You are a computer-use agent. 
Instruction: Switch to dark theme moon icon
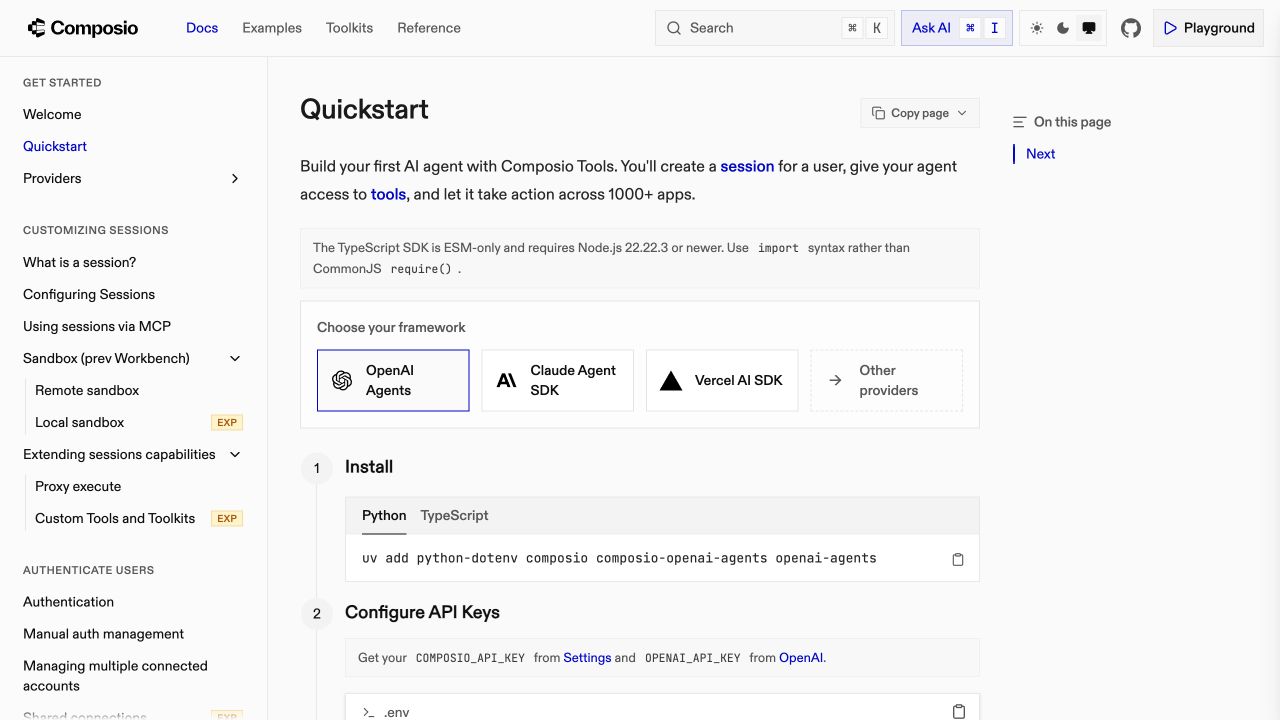point(1063,28)
